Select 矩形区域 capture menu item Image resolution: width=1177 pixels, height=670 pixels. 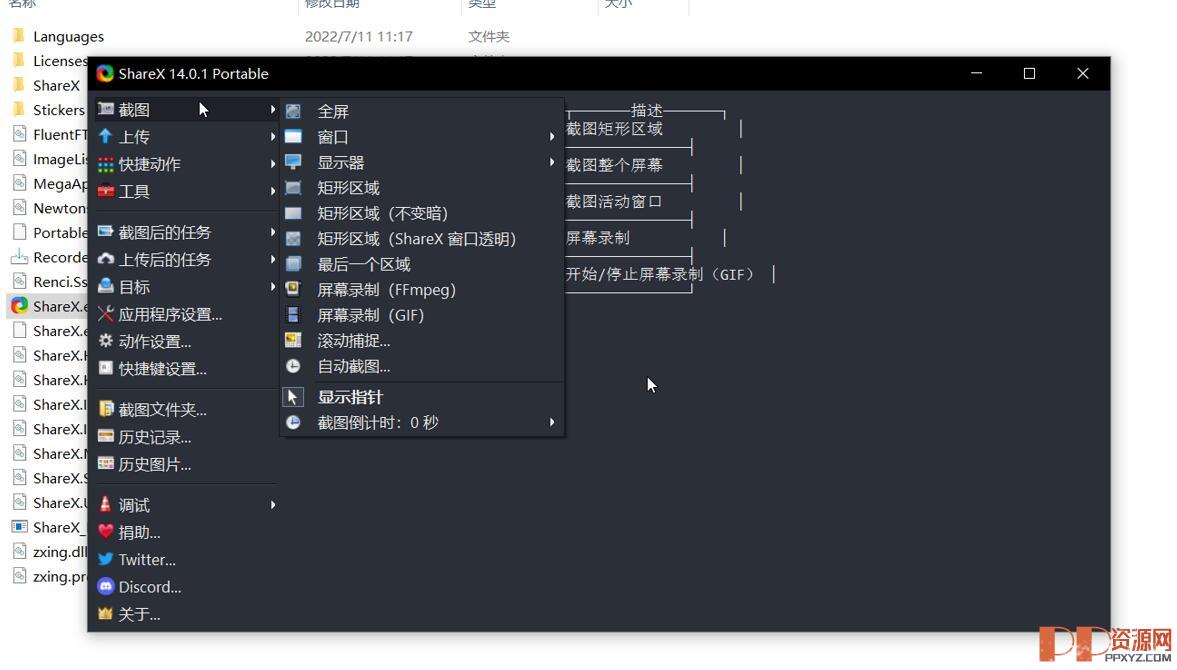348,188
